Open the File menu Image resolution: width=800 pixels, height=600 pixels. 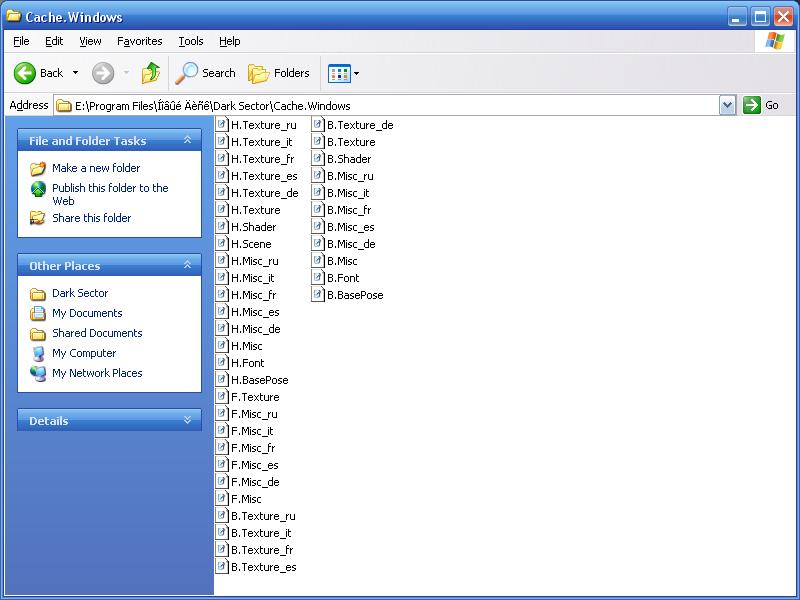tap(21, 41)
